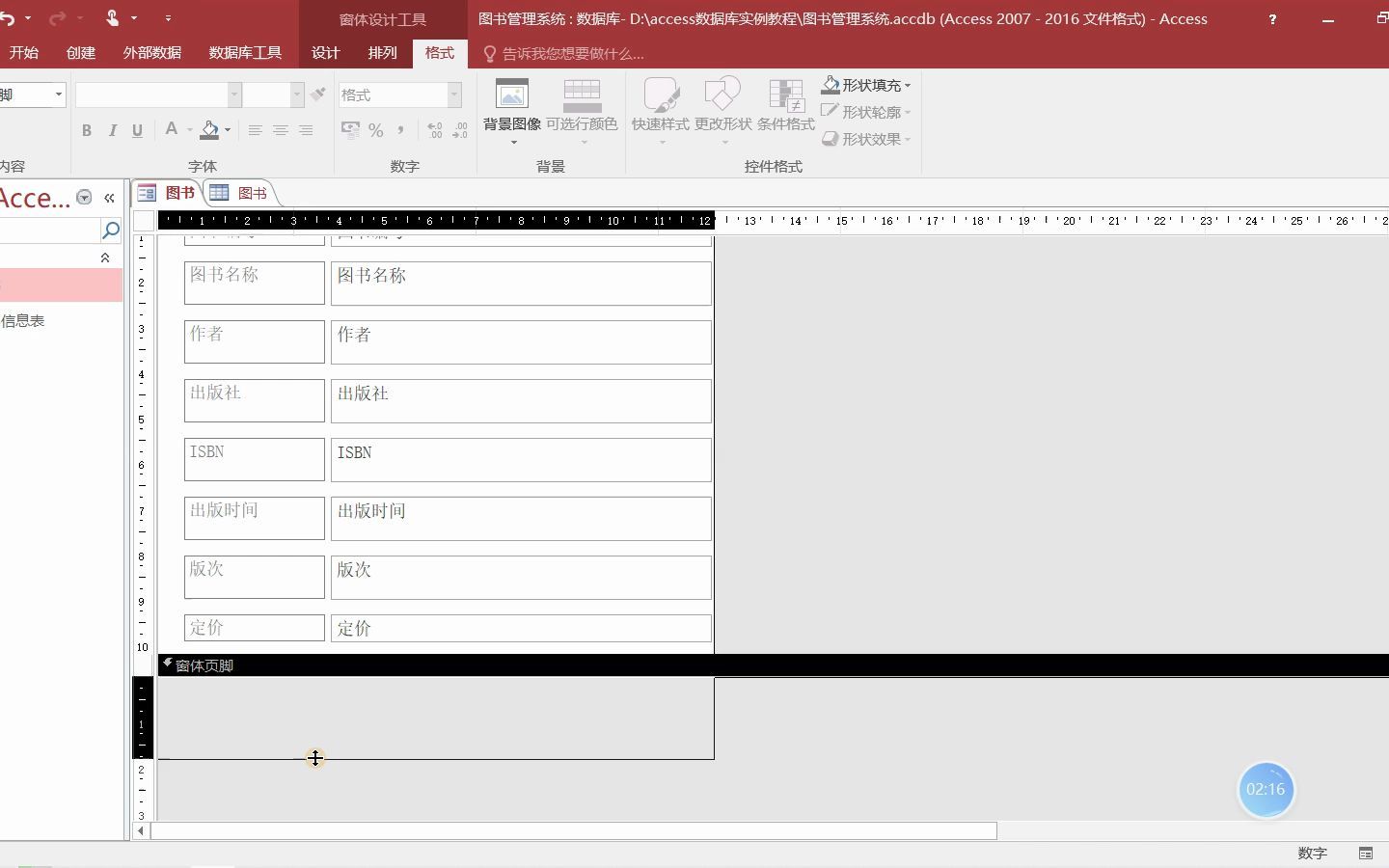Click the help question mark icon
Viewport: 1389px width, 868px height.
click(x=1272, y=19)
